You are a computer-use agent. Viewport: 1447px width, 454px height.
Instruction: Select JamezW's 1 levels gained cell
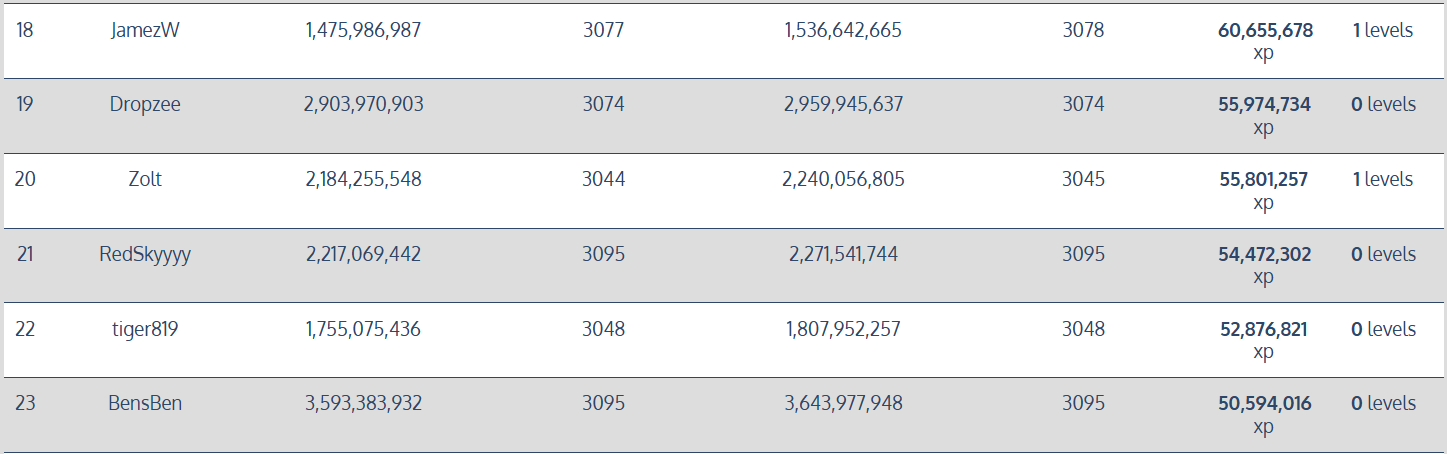pos(1383,30)
